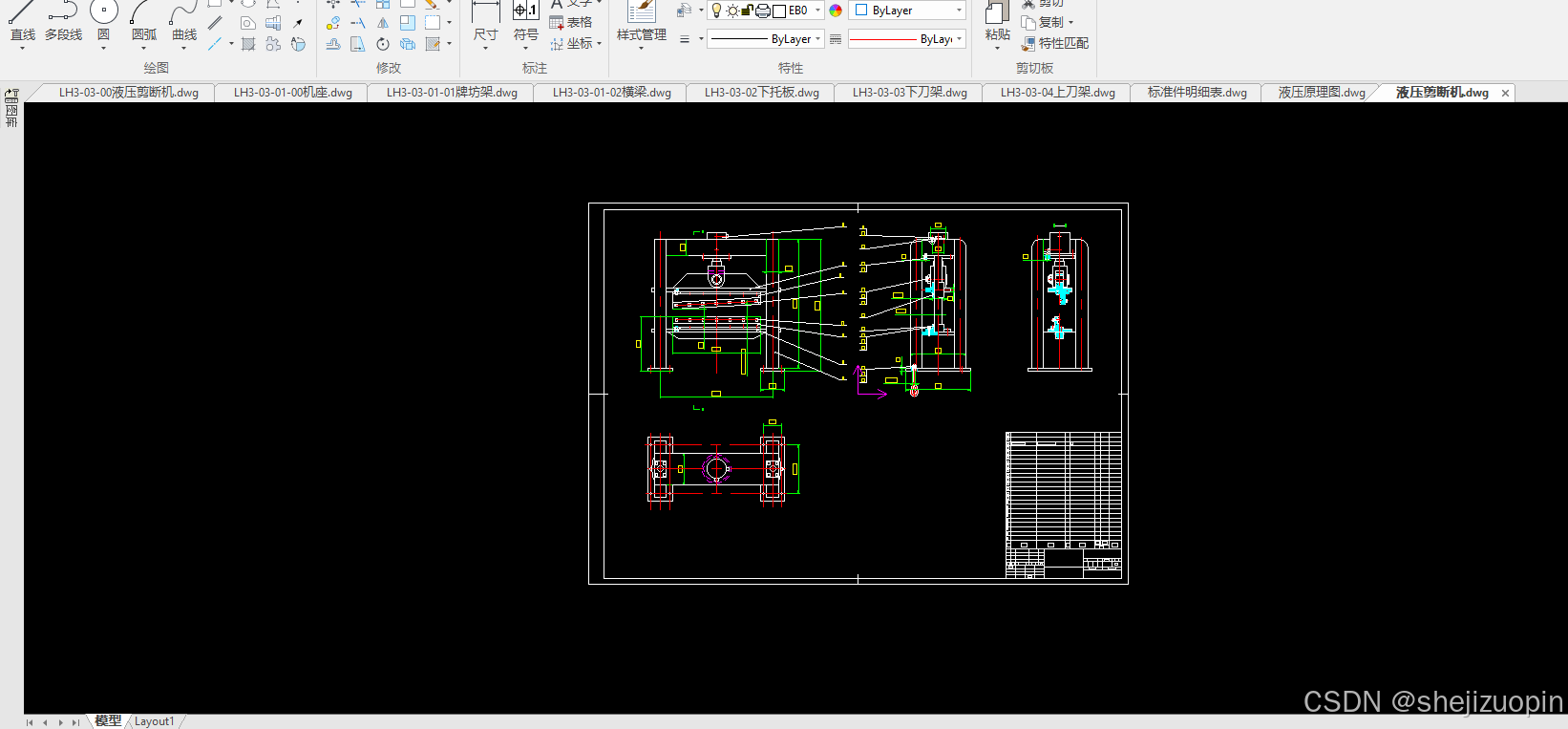
Task: Close the 液压剪断机.dwg tab
Action: click(1505, 93)
